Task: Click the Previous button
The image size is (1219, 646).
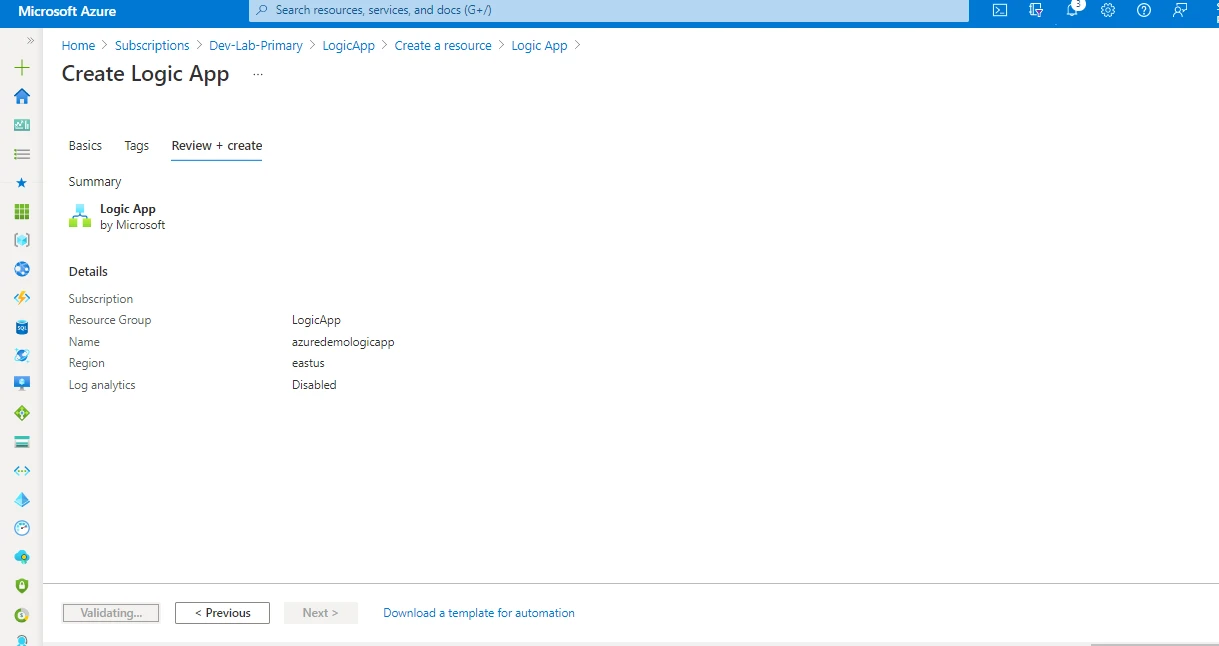Action: [x=222, y=612]
